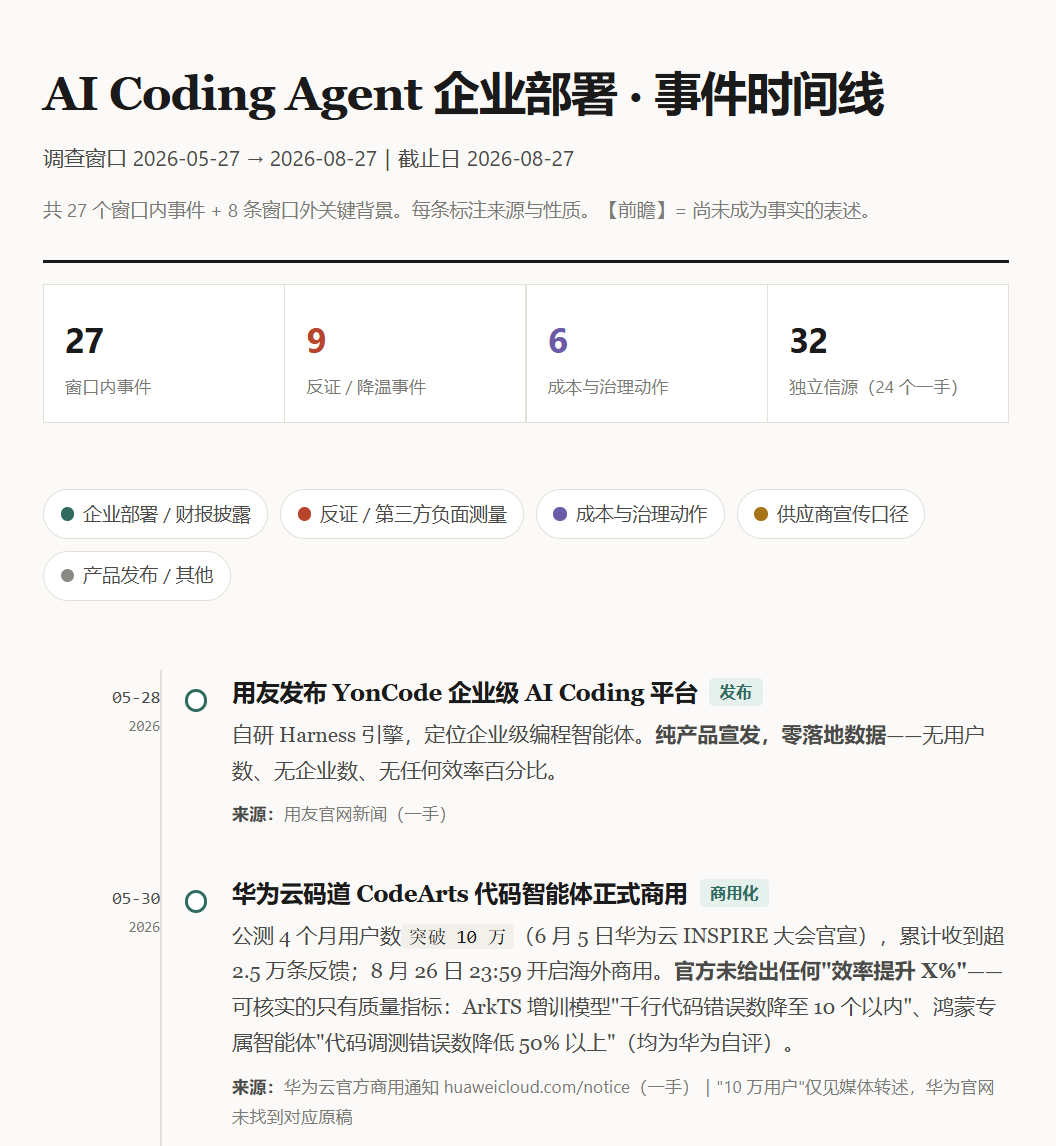Click the 来源：用友官网新闻（一手）line
1056x1146 pixels.
(x=339, y=814)
